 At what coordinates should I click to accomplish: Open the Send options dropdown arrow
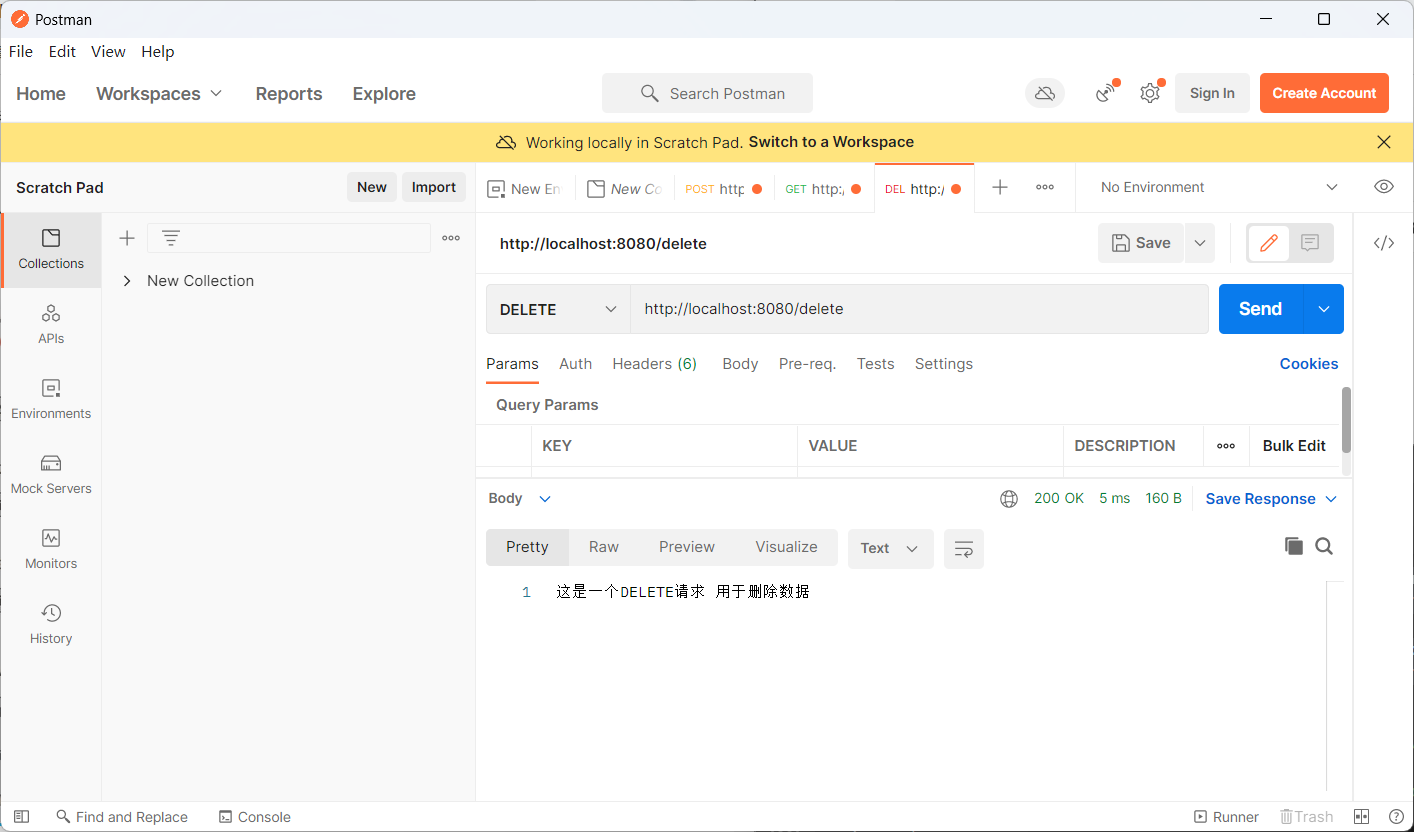[x=1324, y=309]
